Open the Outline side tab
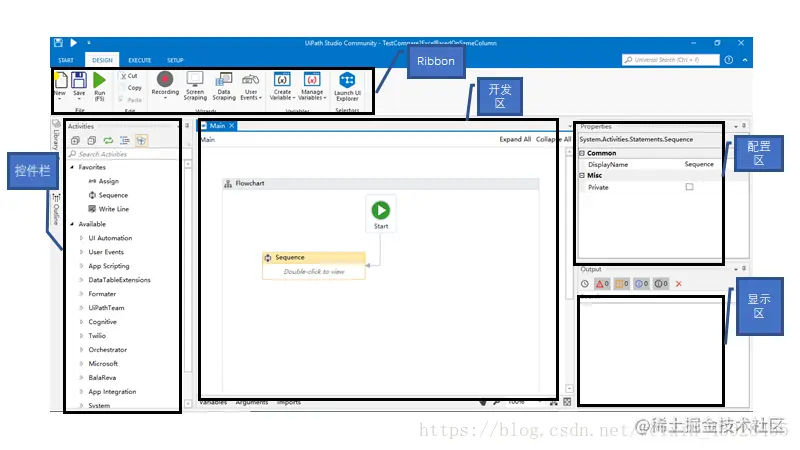 click(56, 209)
